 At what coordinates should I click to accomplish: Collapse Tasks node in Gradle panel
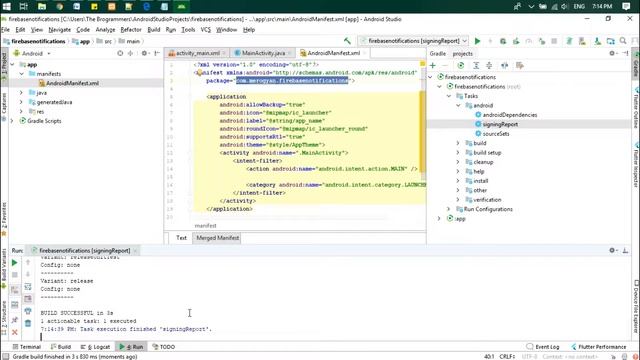pos(449,96)
